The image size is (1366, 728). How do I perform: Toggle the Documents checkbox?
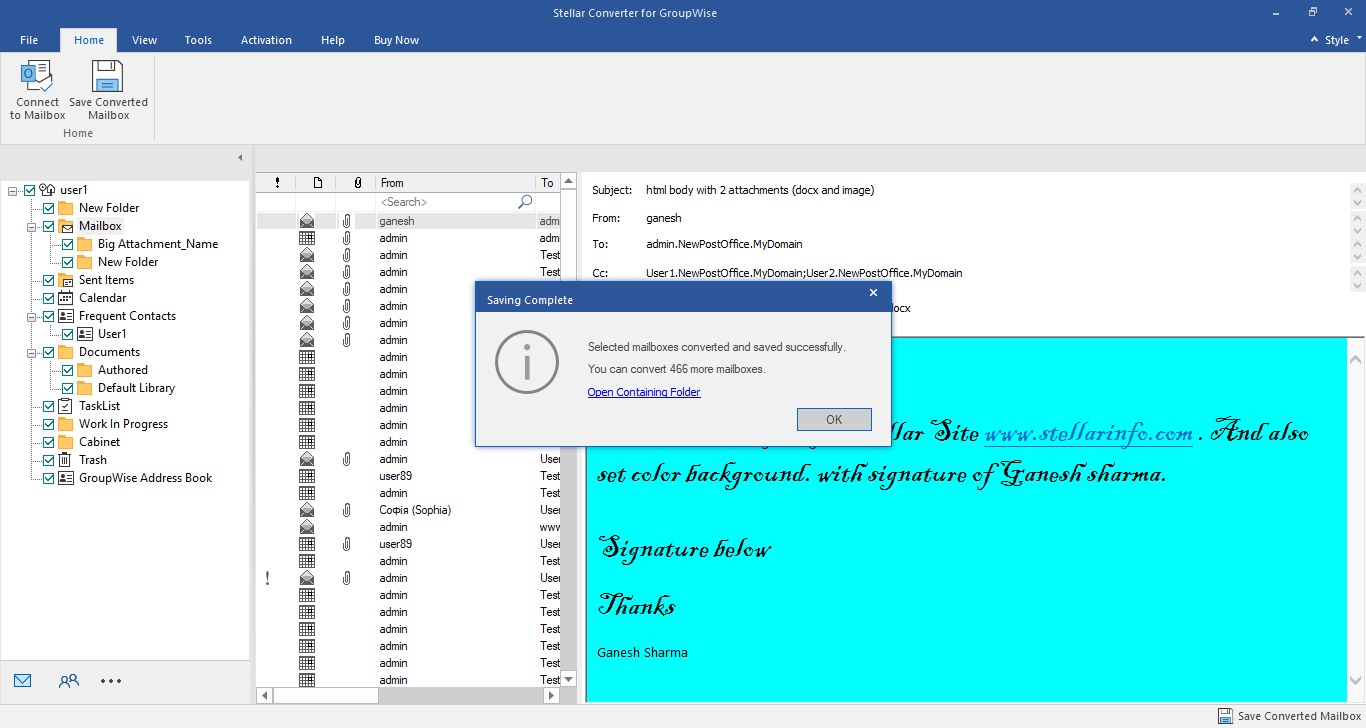point(48,352)
